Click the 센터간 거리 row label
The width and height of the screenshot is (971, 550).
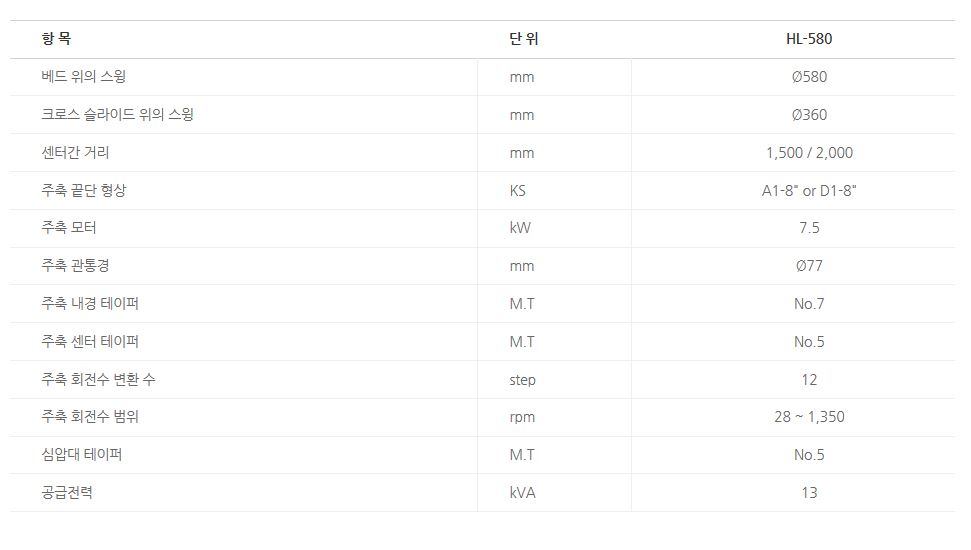(76, 152)
